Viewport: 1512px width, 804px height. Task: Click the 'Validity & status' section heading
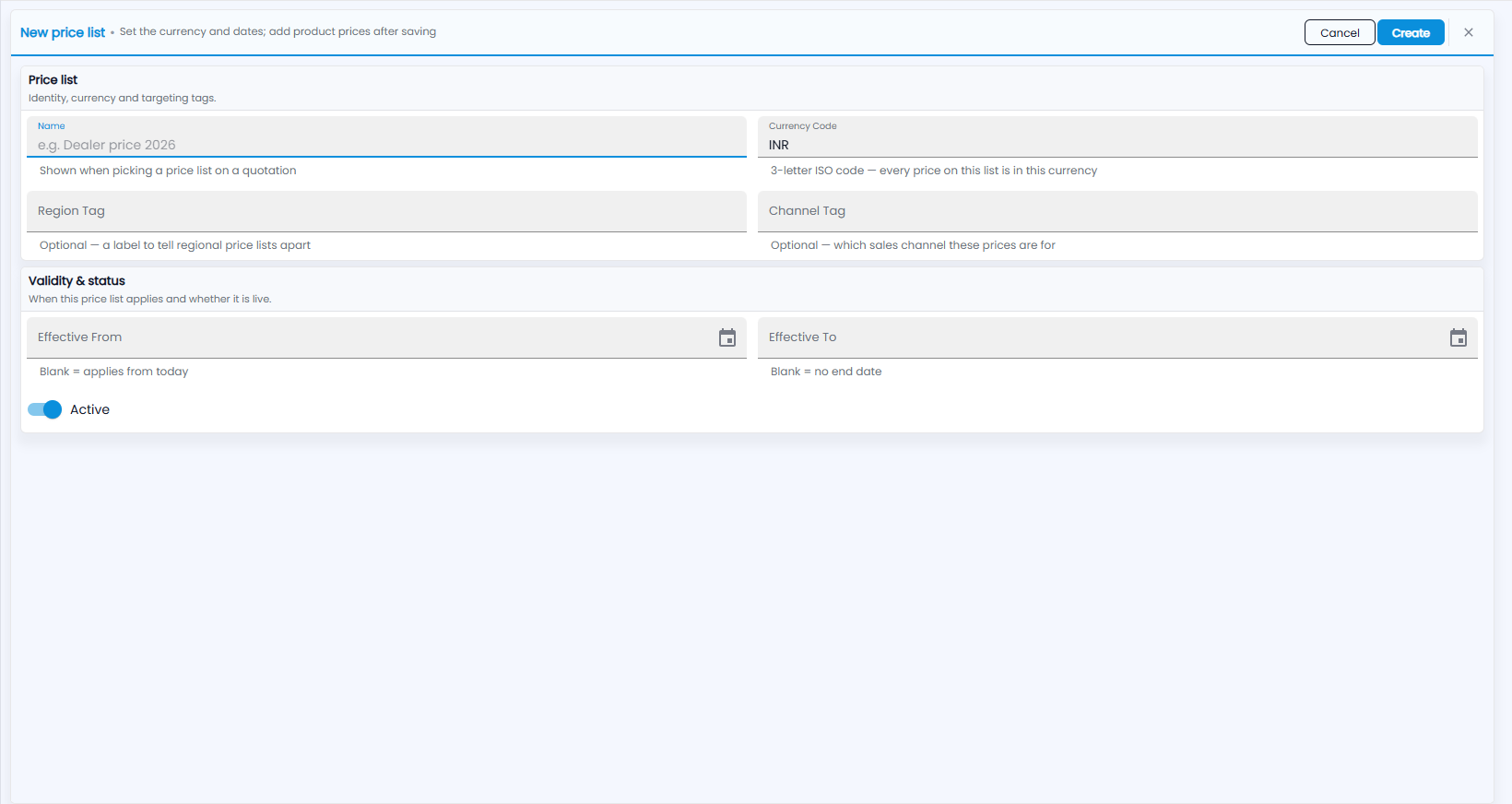pos(77,280)
